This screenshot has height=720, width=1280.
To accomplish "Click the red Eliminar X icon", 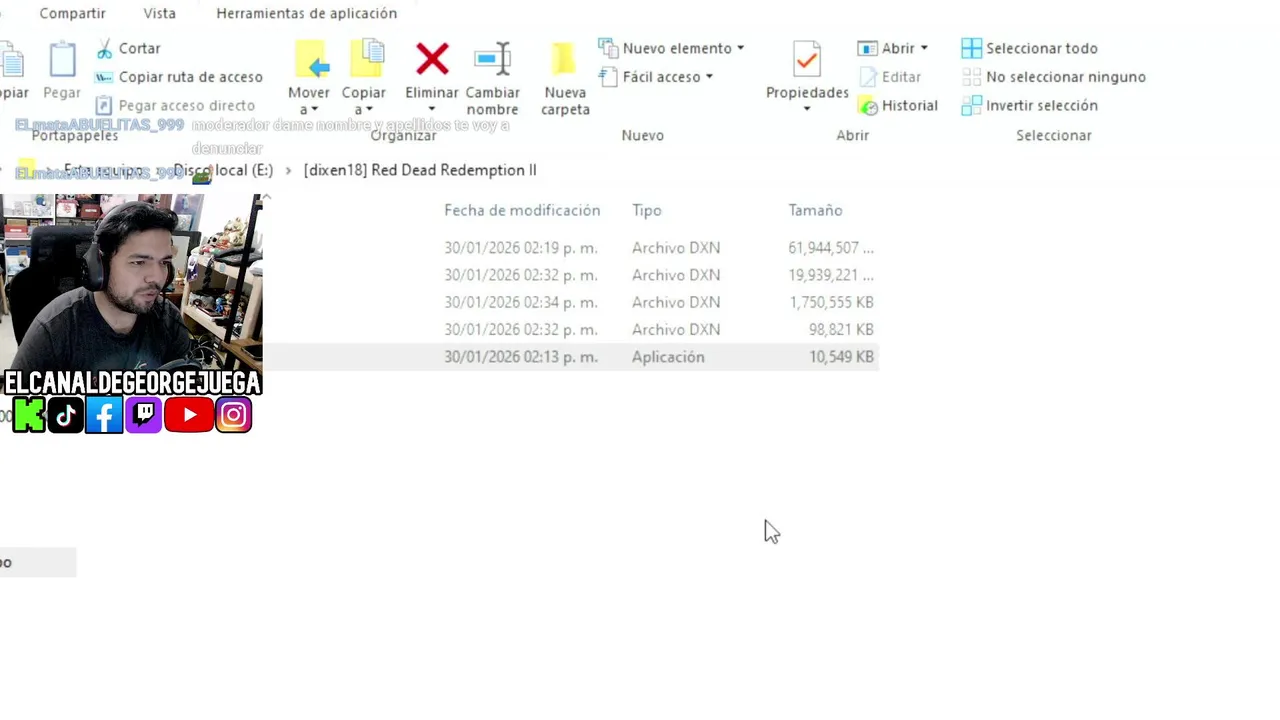I will tap(432, 59).
